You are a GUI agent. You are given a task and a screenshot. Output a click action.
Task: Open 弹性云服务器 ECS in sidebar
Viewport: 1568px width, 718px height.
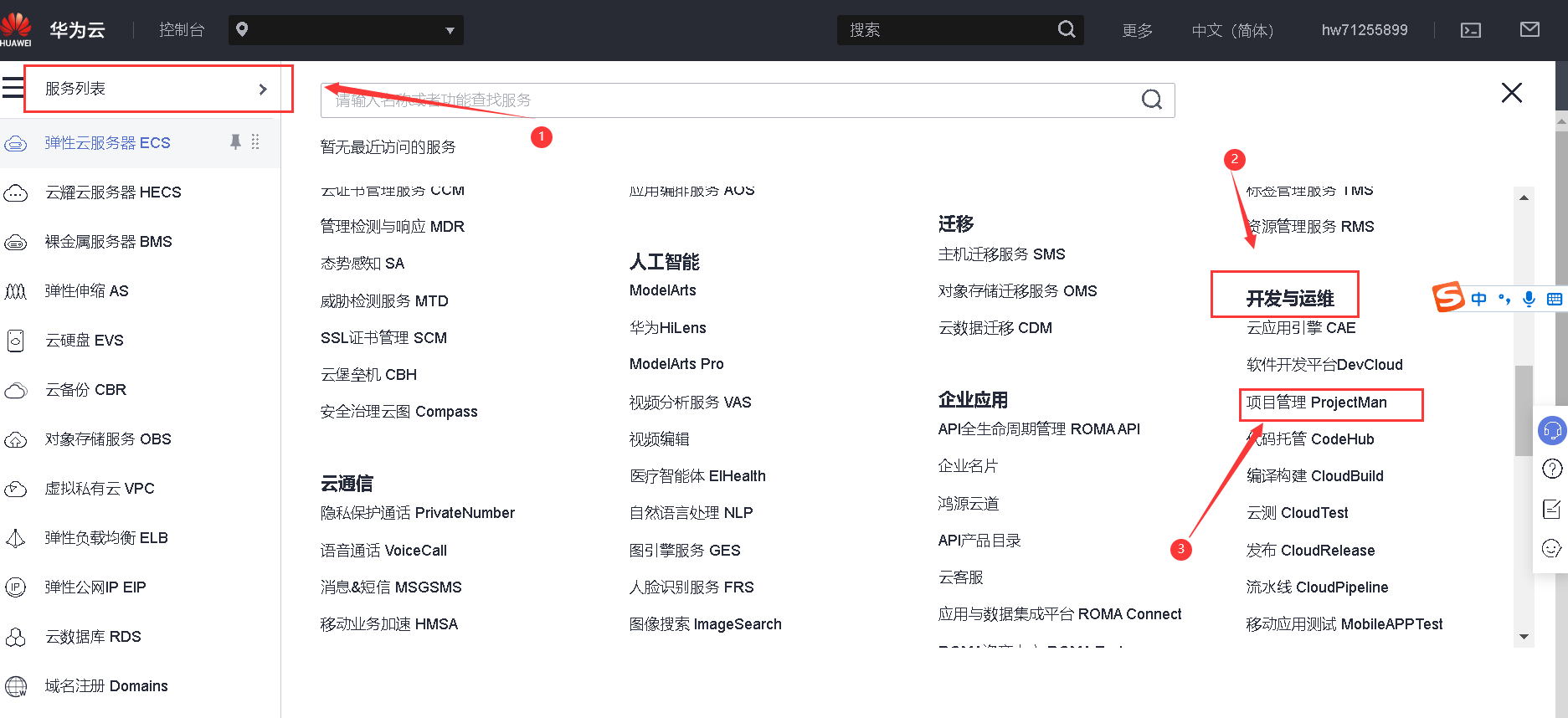107,143
